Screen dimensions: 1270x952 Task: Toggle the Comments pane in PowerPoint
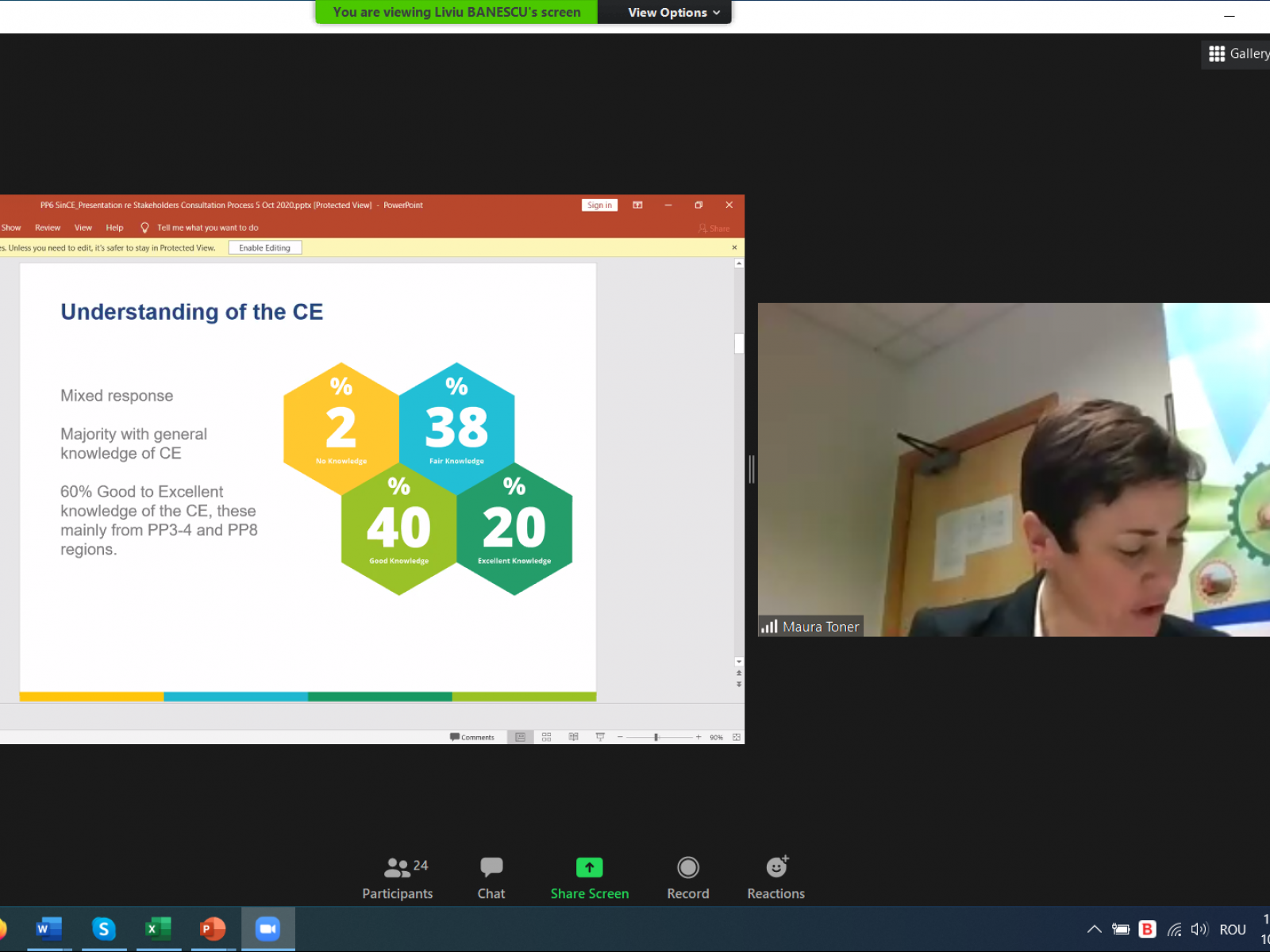tap(472, 737)
